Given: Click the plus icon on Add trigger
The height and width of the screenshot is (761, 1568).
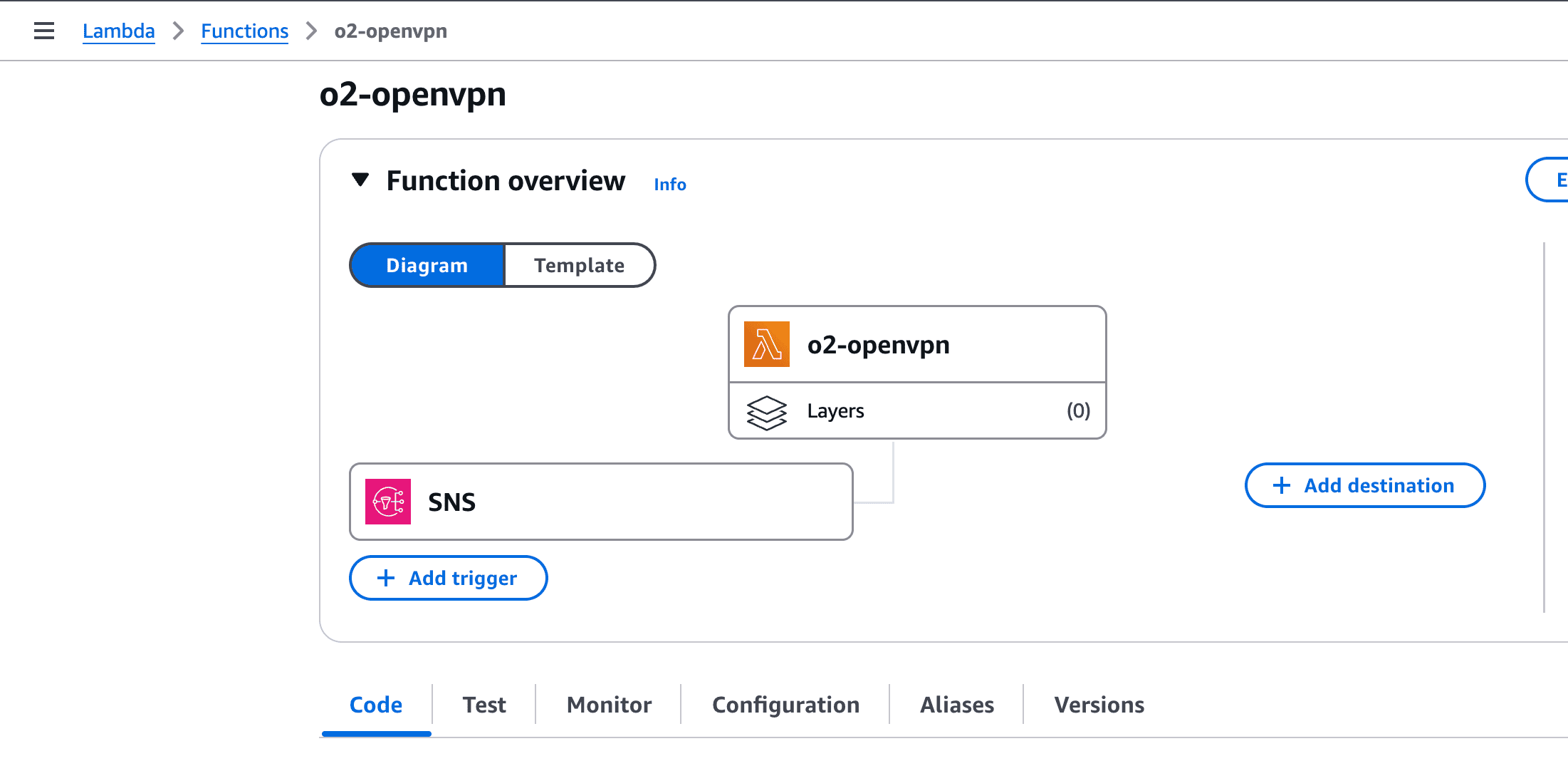Looking at the screenshot, I should [385, 578].
